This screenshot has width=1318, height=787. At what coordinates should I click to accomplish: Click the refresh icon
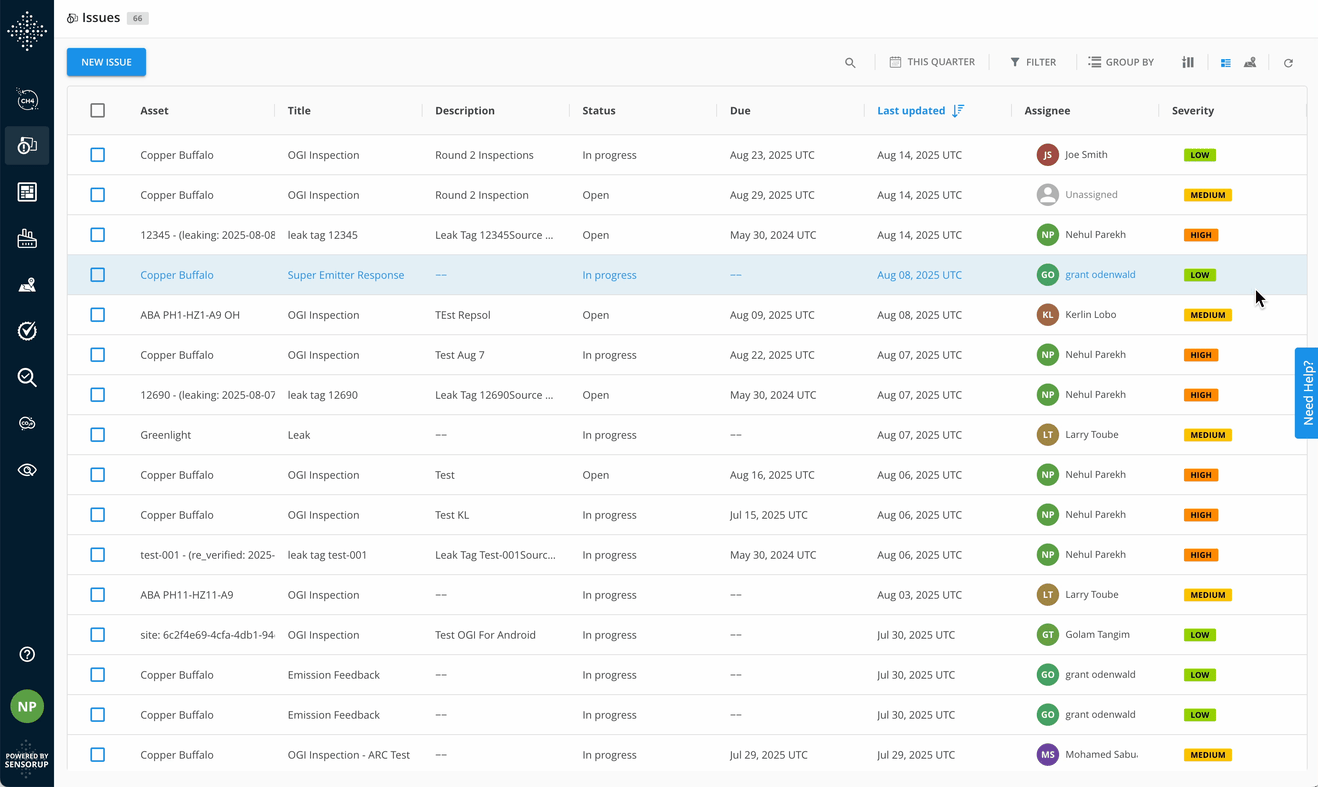[1288, 63]
